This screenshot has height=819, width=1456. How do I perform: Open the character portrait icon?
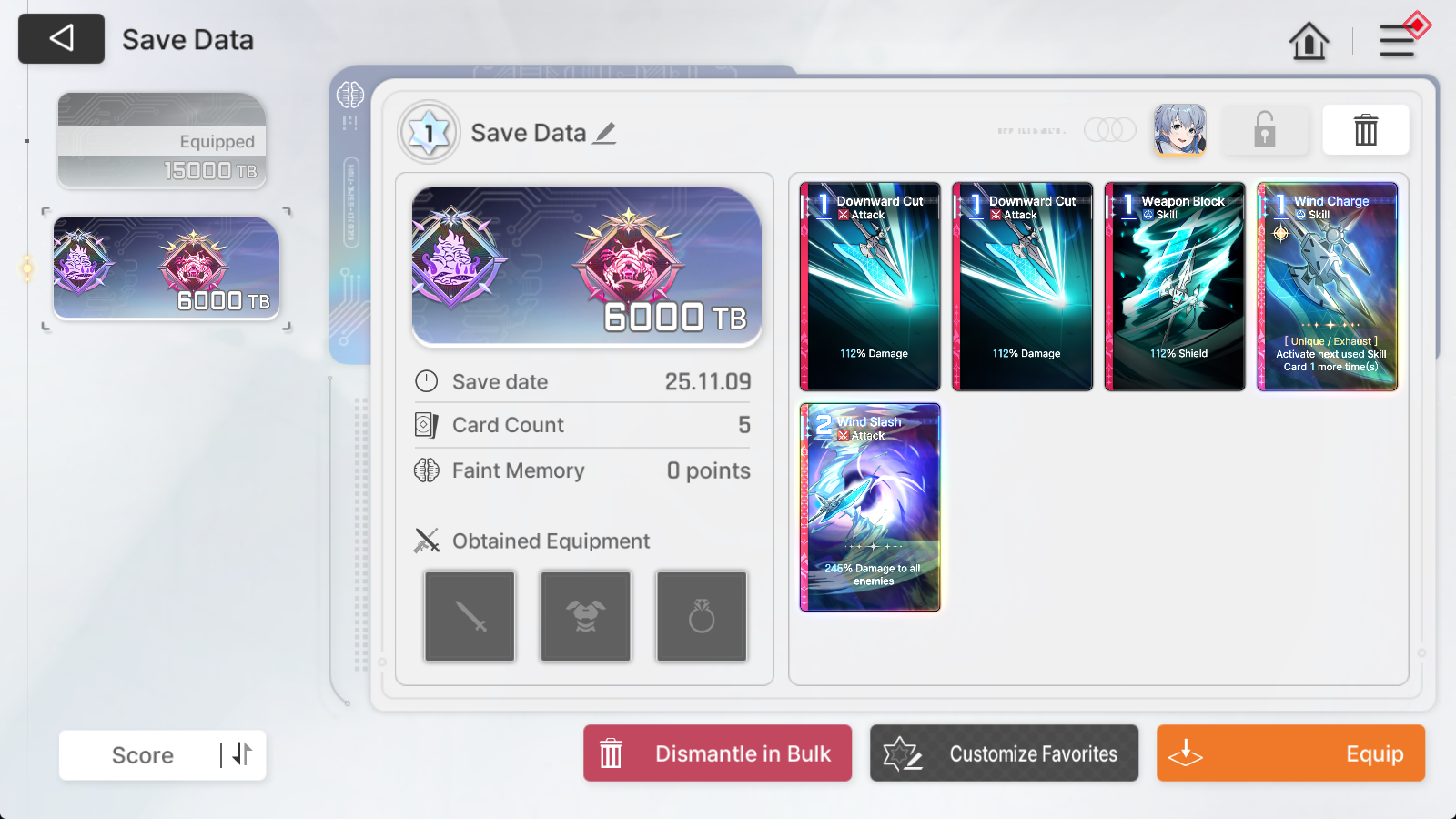(1180, 129)
